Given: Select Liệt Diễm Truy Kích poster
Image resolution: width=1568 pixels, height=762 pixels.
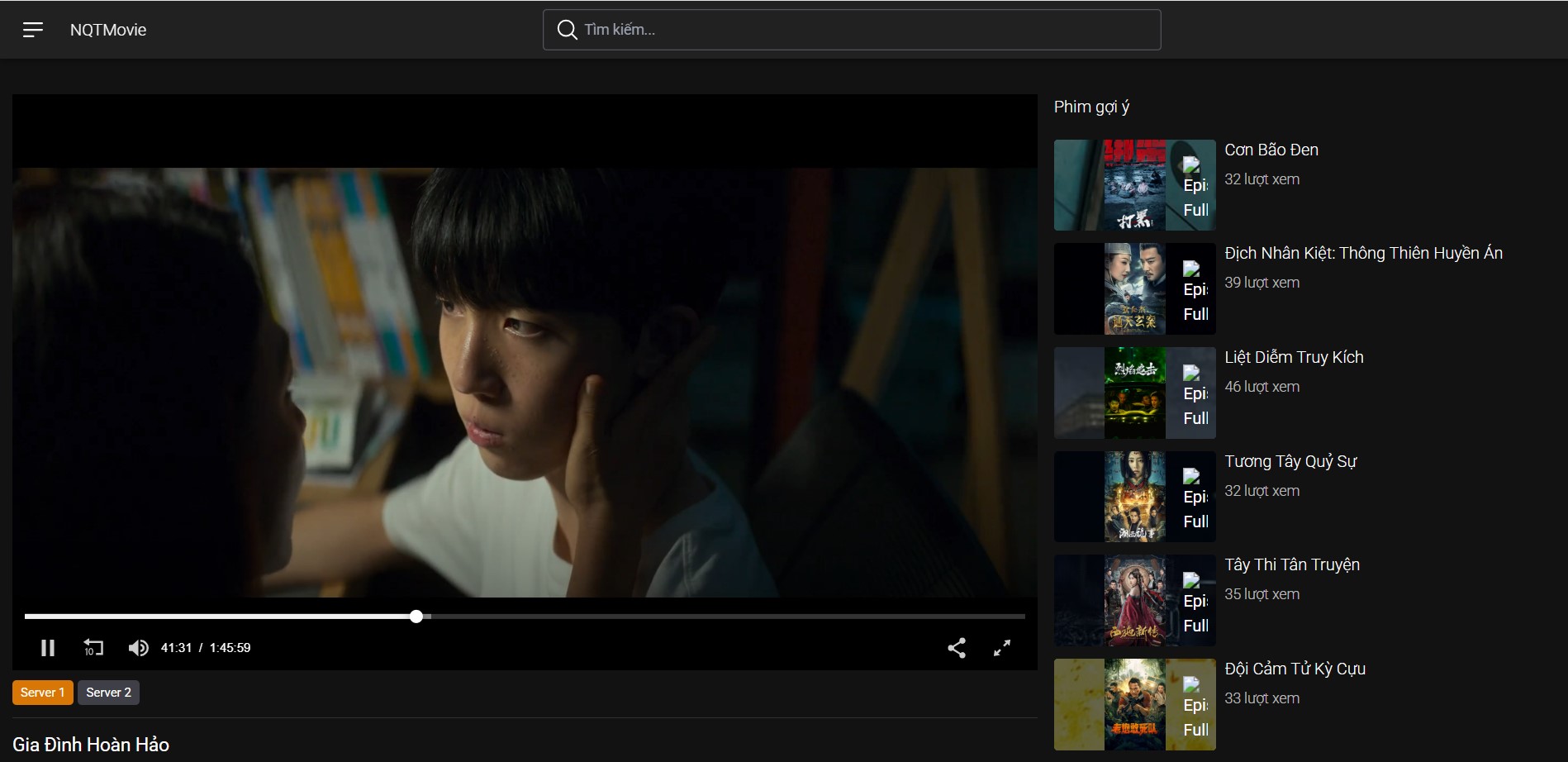Looking at the screenshot, I should (x=1134, y=393).
